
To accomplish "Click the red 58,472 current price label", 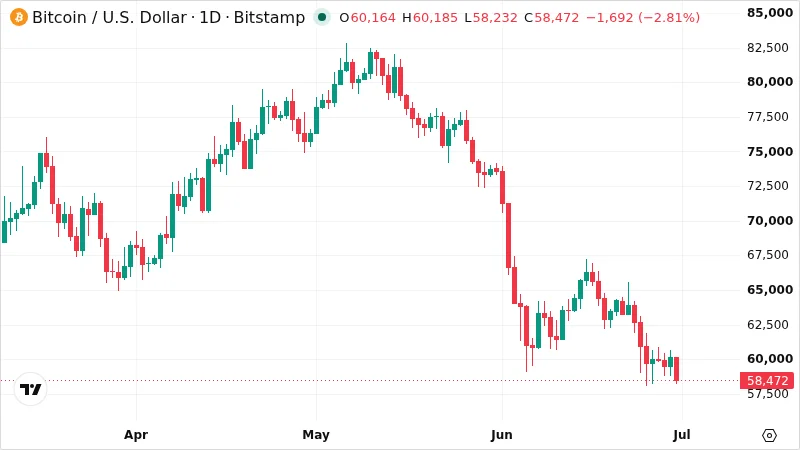I will [x=767, y=381].
